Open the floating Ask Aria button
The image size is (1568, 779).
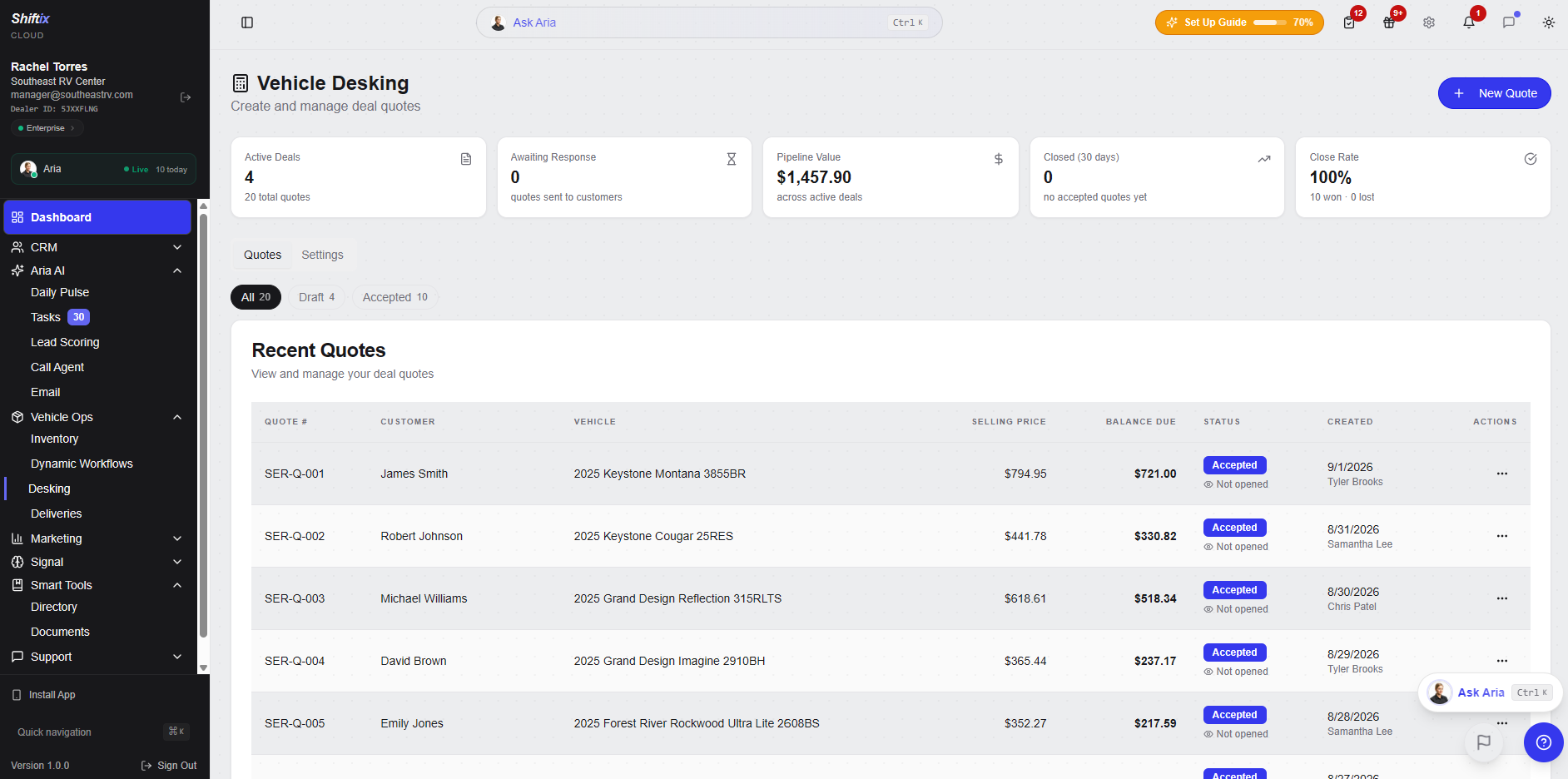point(1490,692)
